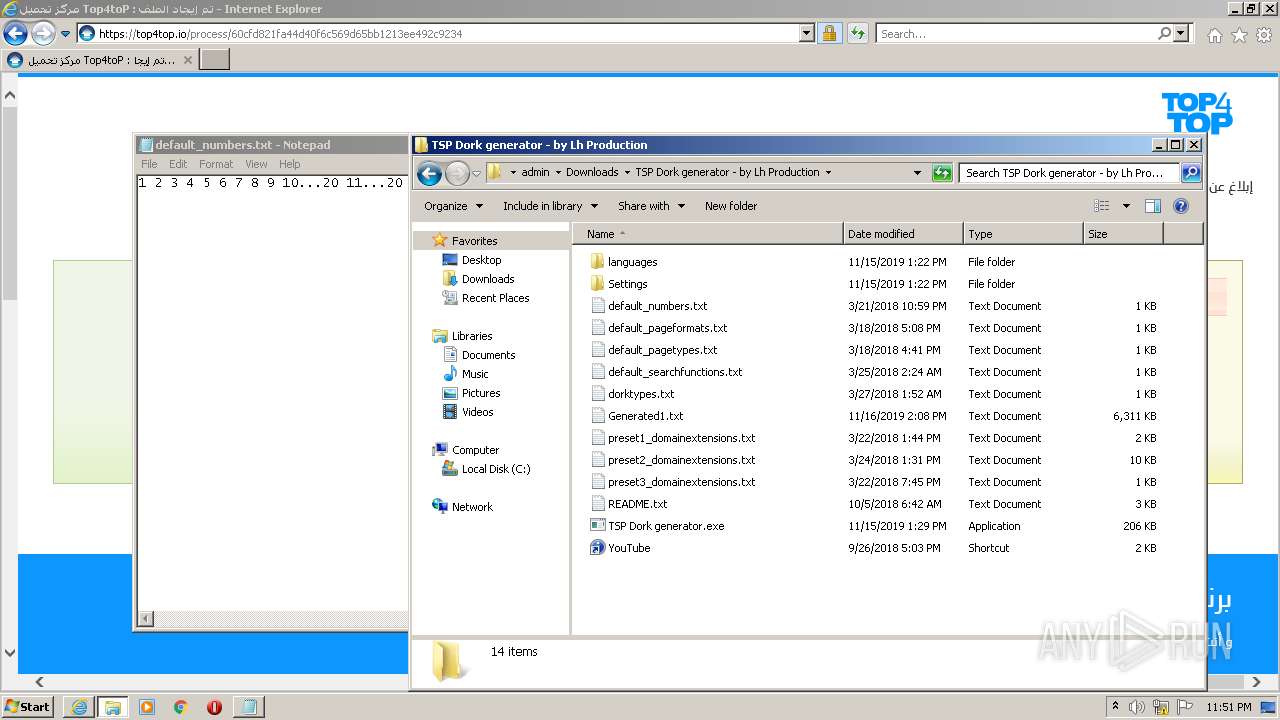Expand the Explorer address path history dropdown

(917, 173)
